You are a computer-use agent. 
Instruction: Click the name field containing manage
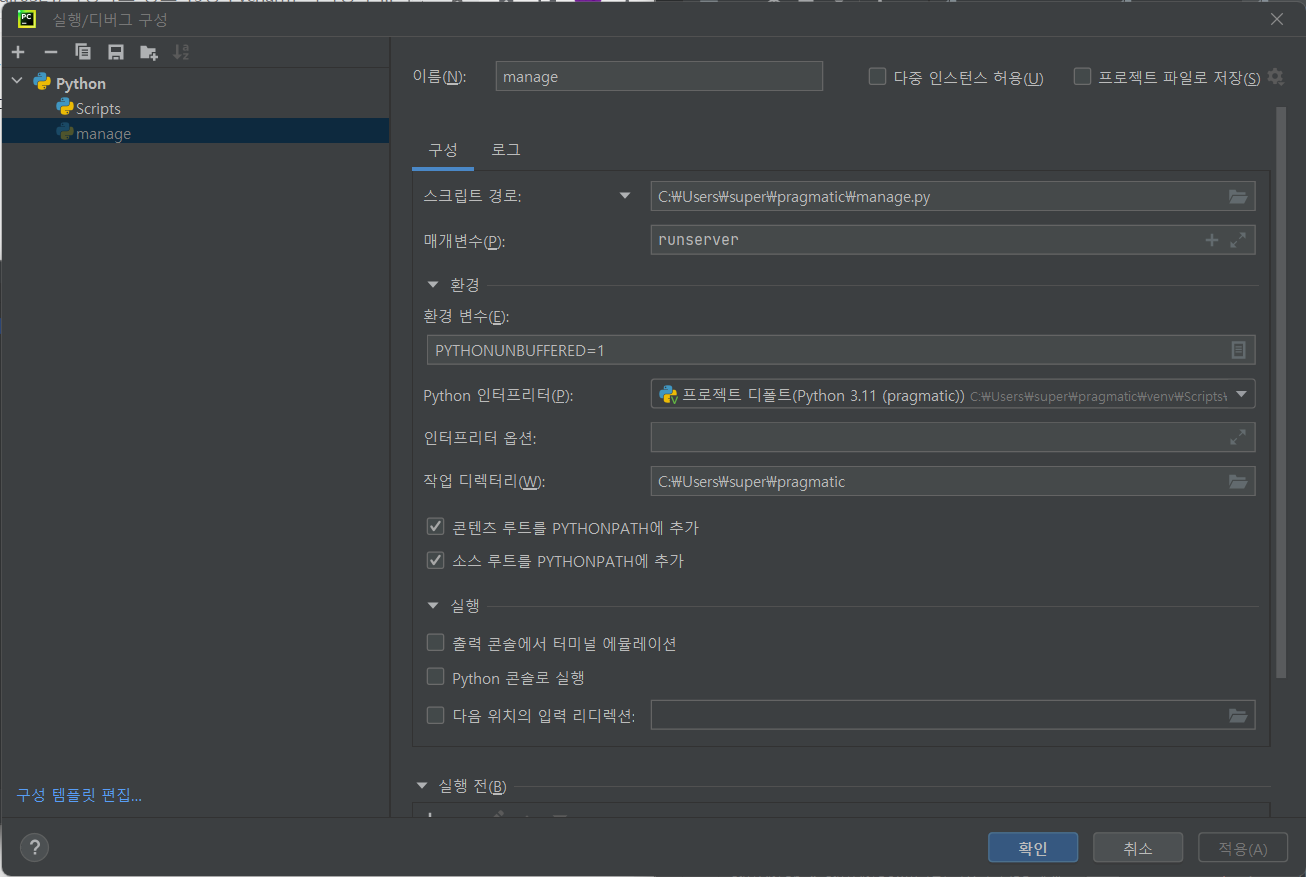(x=659, y=76)
